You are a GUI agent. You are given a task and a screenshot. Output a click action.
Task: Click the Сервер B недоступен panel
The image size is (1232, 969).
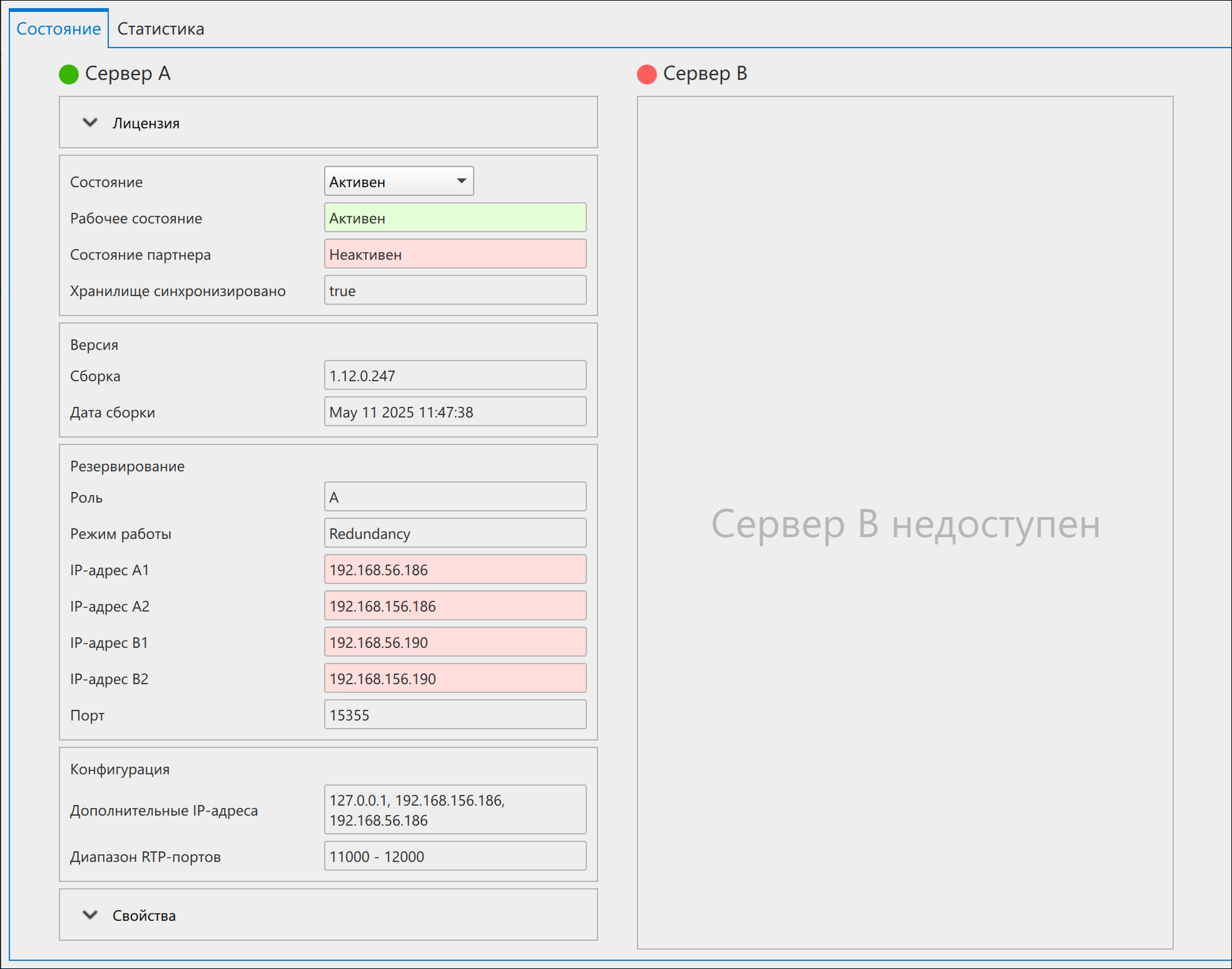click(905, 523)
